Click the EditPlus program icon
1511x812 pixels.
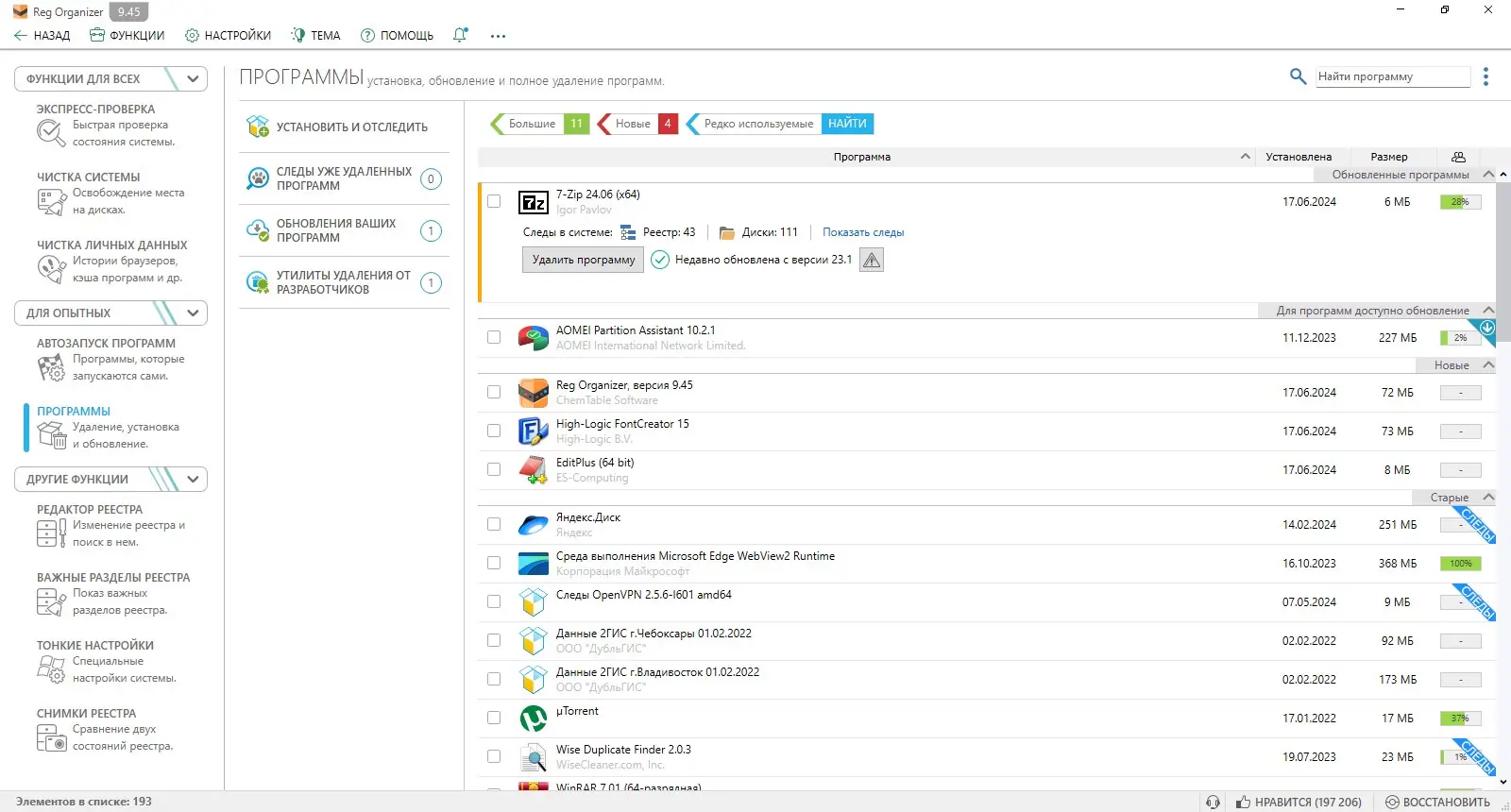tap(534, 470)
